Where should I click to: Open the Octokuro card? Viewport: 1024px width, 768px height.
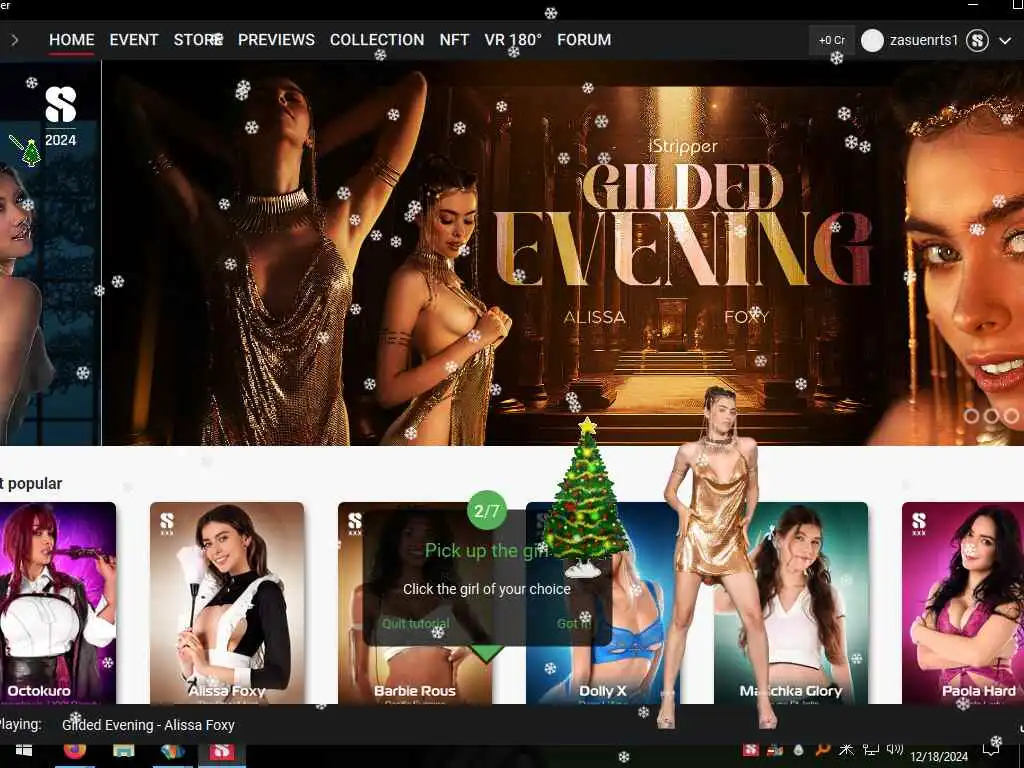[57, 603]
